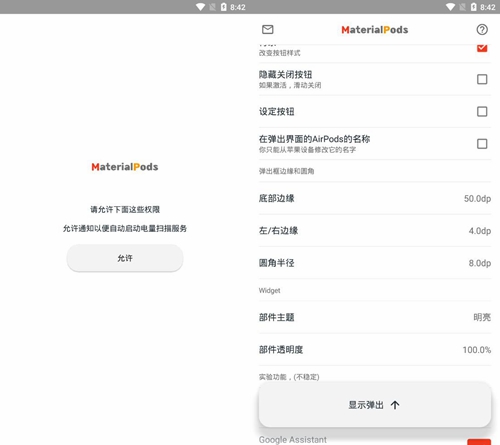Tap the 你只能从苹果设备修改它的名字 subtitle
The image size is (500, 445).
[307, 150]
